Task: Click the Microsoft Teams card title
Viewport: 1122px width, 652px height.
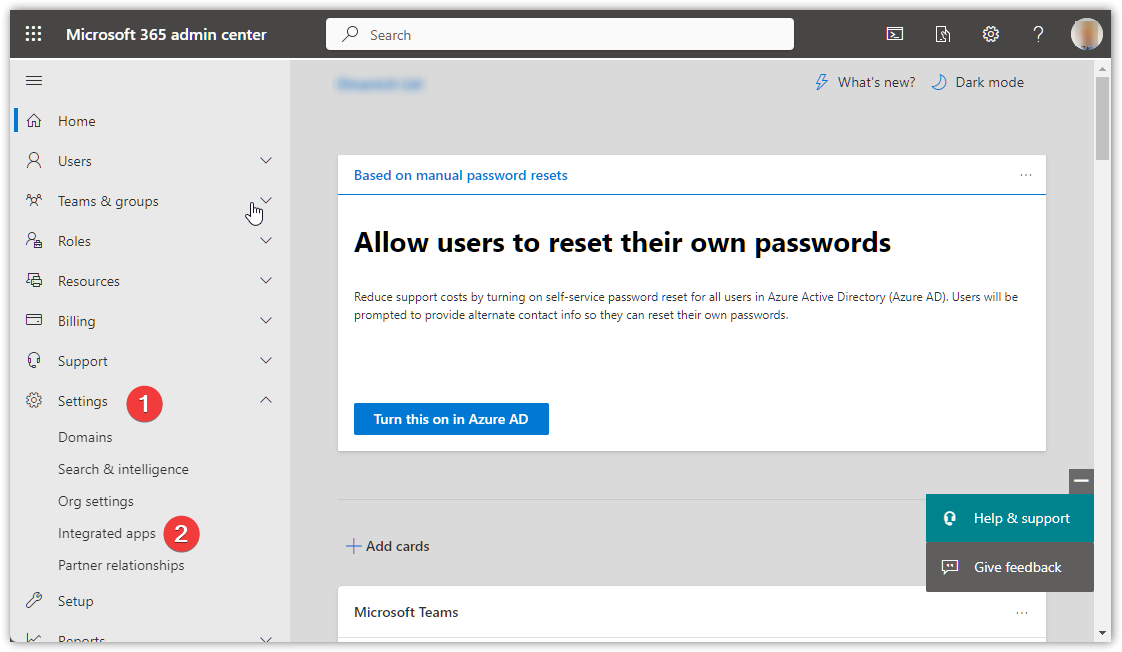Action: 406,613
